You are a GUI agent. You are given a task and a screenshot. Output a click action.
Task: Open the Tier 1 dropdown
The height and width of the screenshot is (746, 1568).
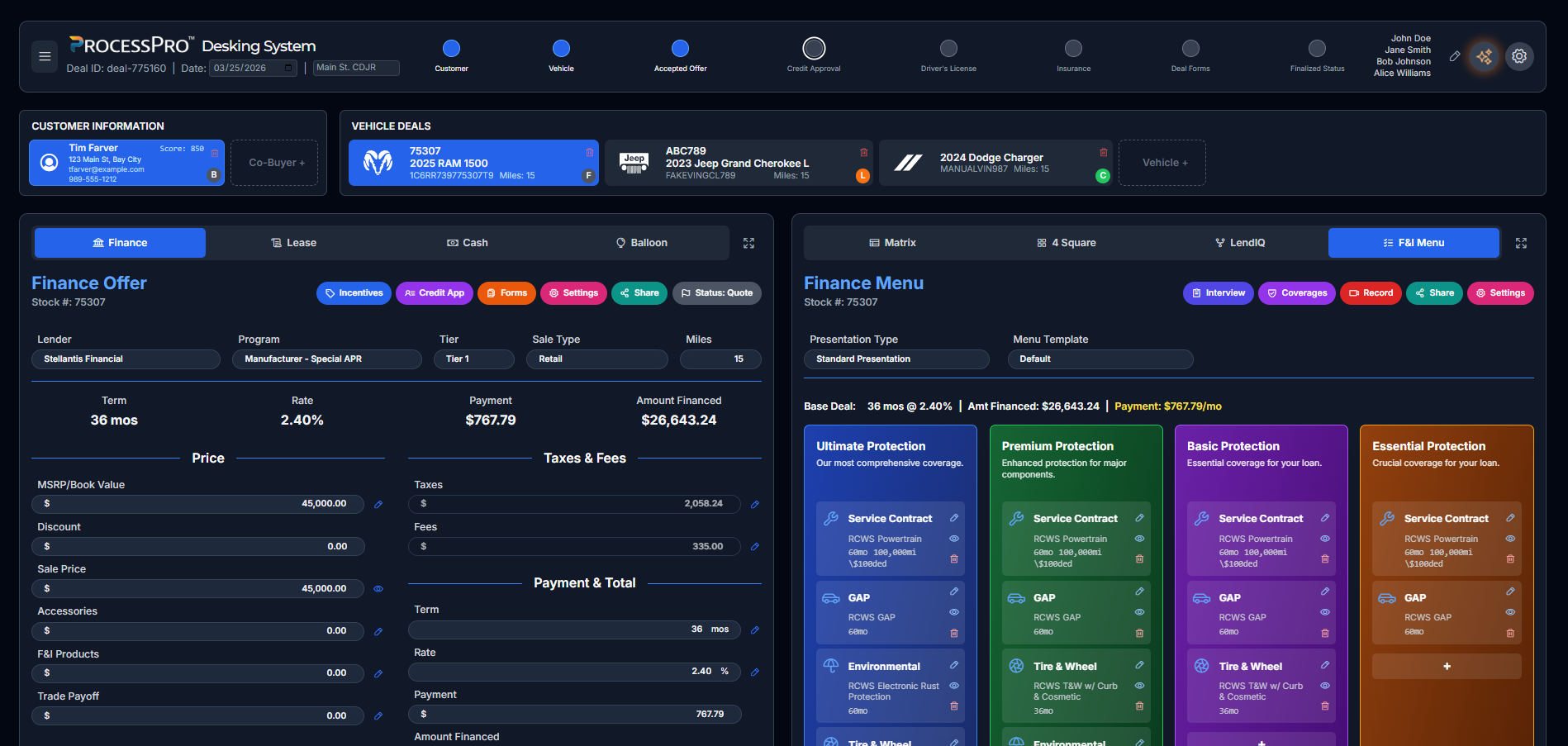click(x=474, y=359)
